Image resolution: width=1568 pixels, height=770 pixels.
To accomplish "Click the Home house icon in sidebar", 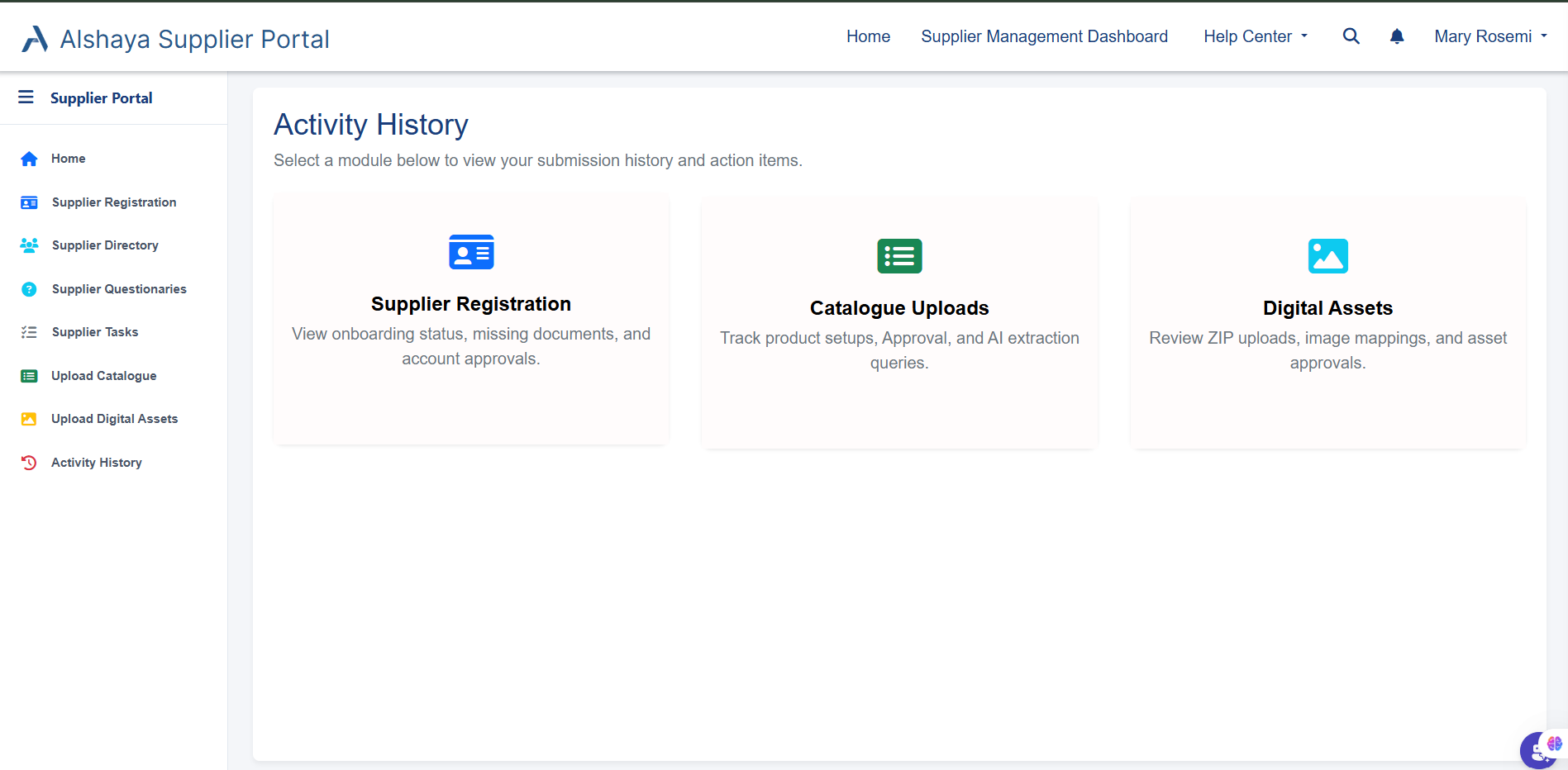I will 29,159.
